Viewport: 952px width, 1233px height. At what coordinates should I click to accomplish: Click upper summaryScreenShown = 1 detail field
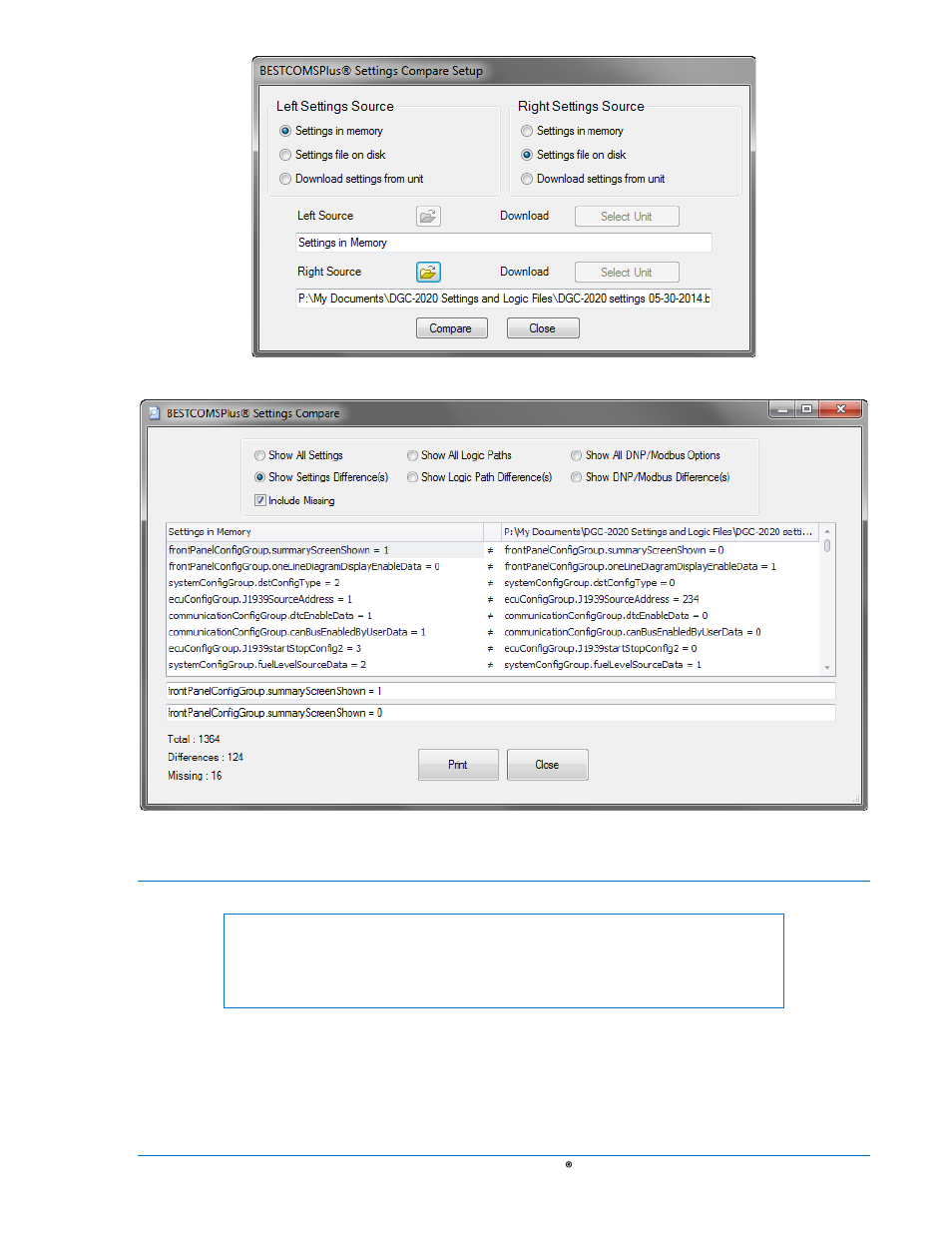pos(501,691)
